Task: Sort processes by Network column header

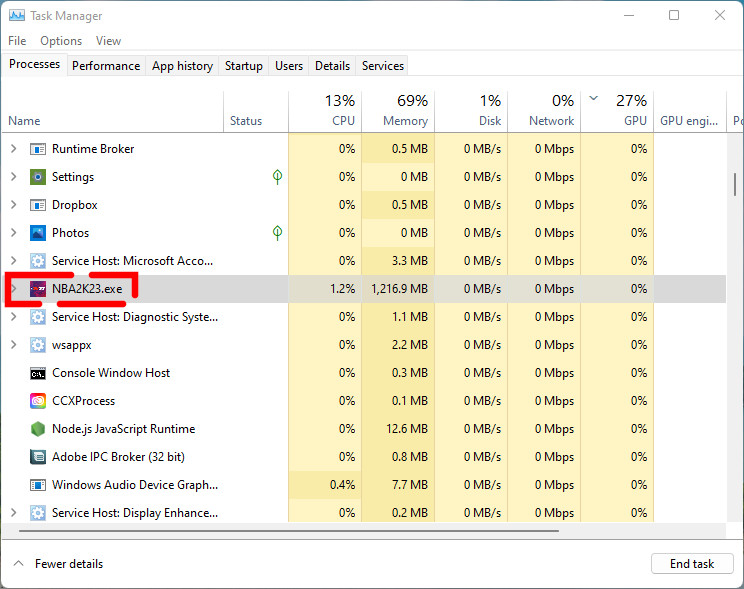Action: 544,112
